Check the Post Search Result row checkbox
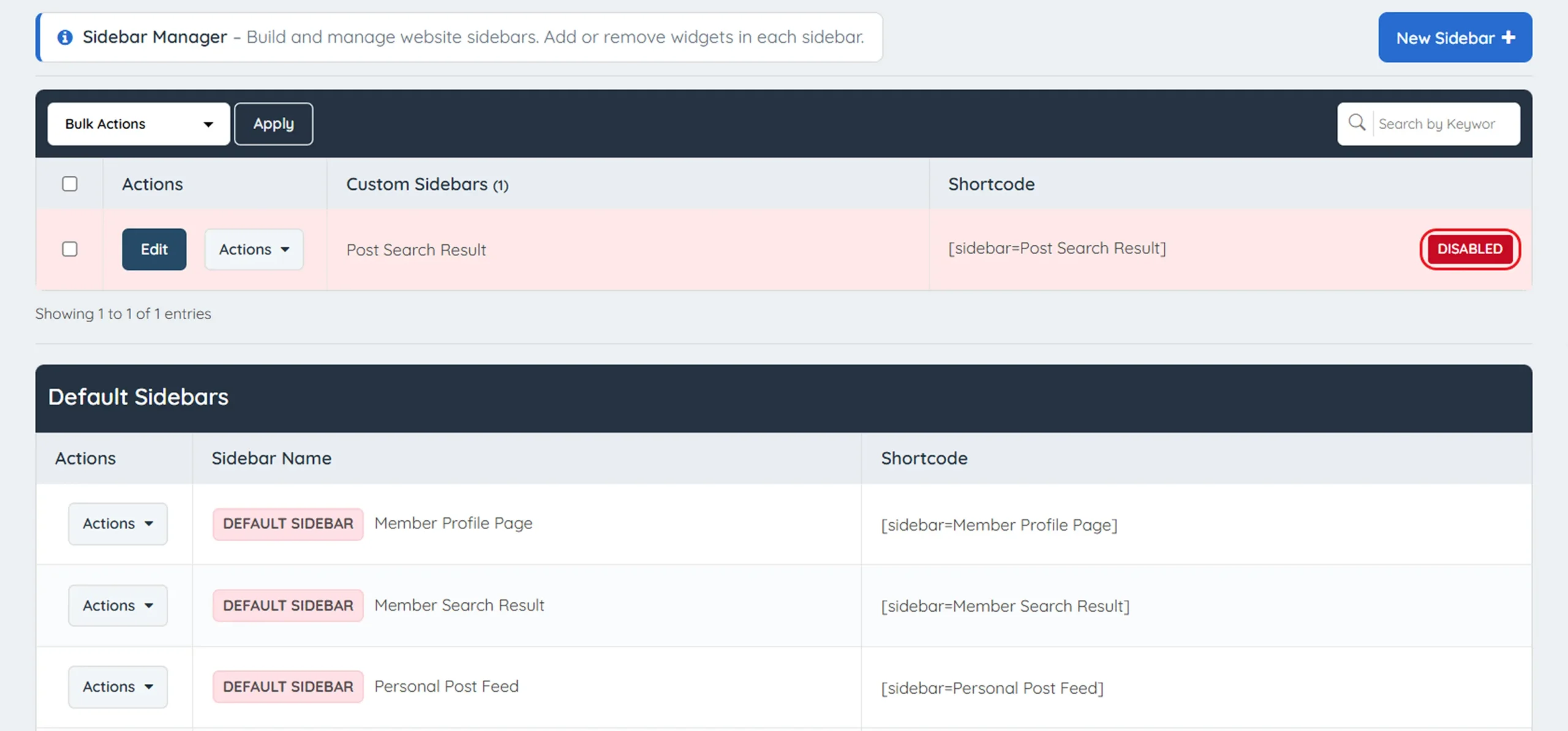Image resolution: width=1568 pixels, height=731 pixels. (x=70, y=249)
